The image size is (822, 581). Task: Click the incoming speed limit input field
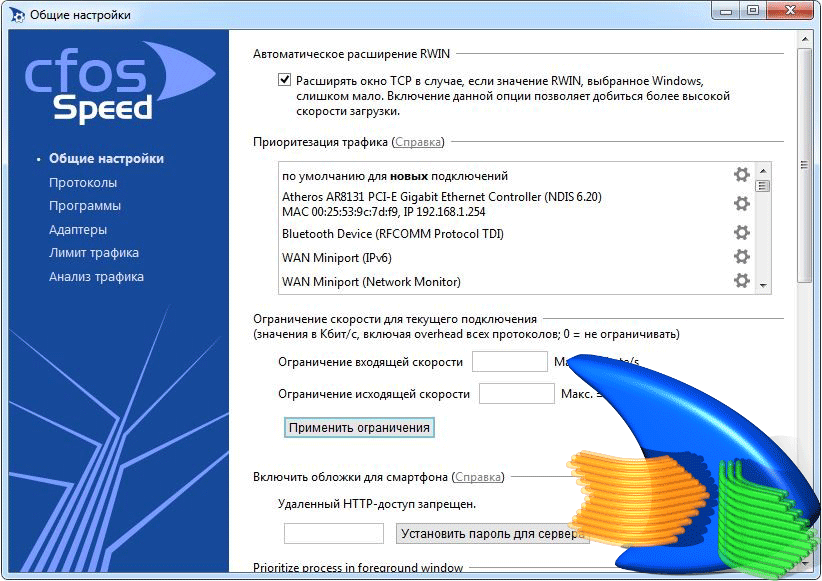[x=510, y=362]
